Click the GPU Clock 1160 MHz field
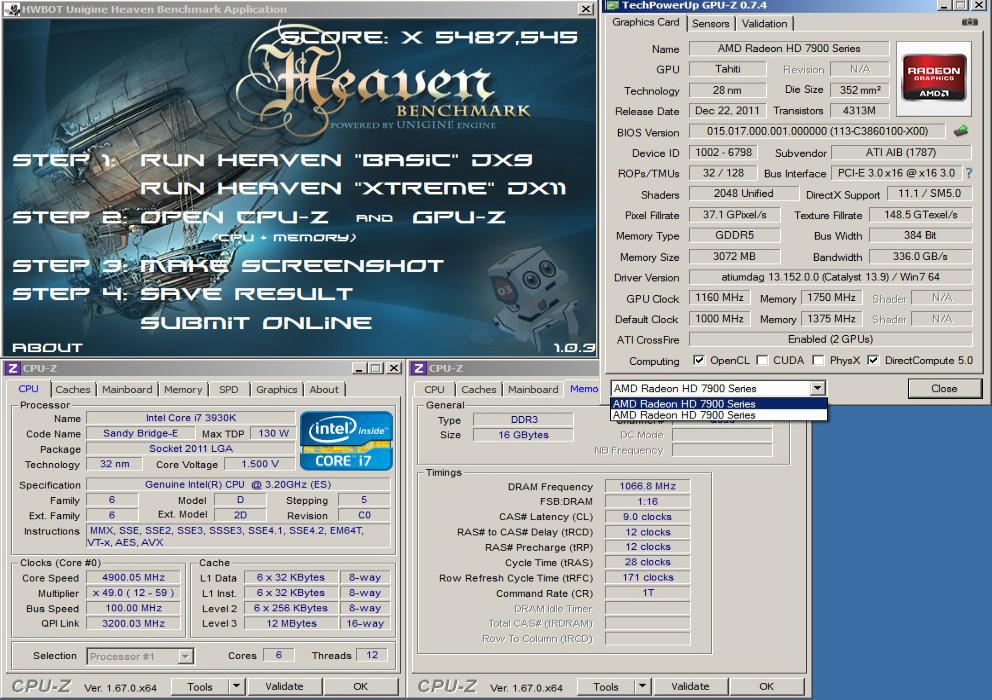992x700 pixels. pyautogui.click(x=719, y=297)
